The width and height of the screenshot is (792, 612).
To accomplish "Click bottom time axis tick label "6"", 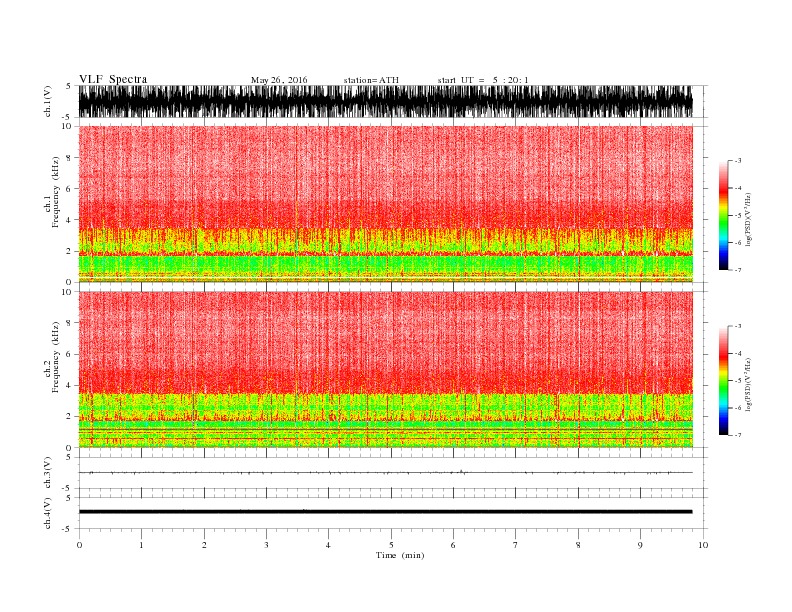I will (x=453, y=545).
